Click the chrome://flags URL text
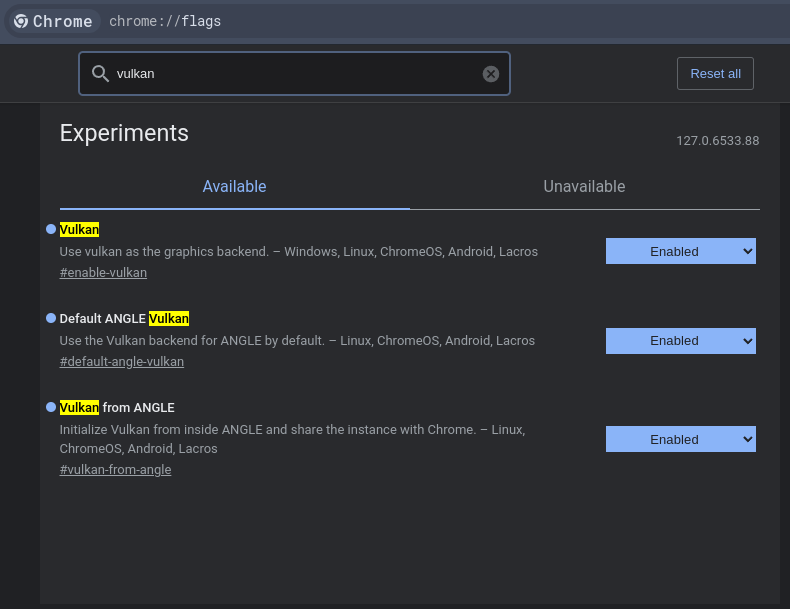The image size is (790, 609). coord(165,21)
